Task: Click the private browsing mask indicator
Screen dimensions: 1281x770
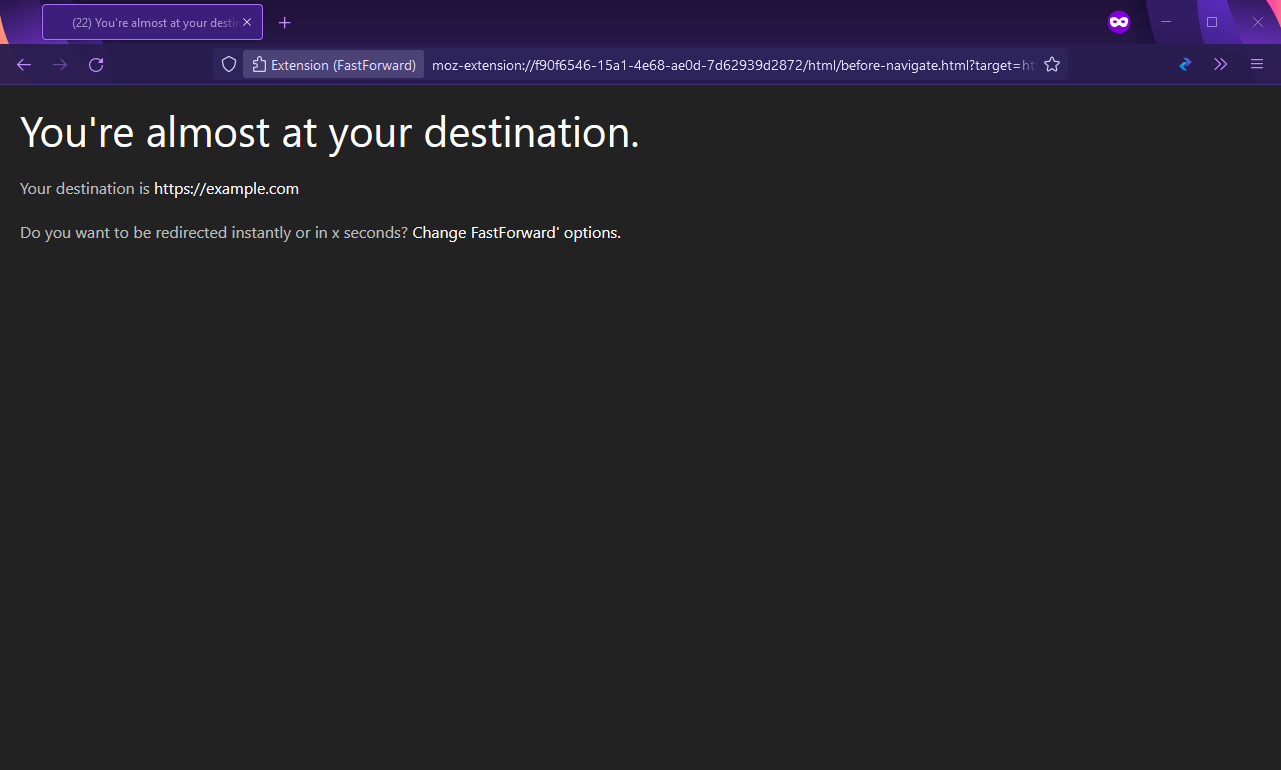Action: [1118, 21]
